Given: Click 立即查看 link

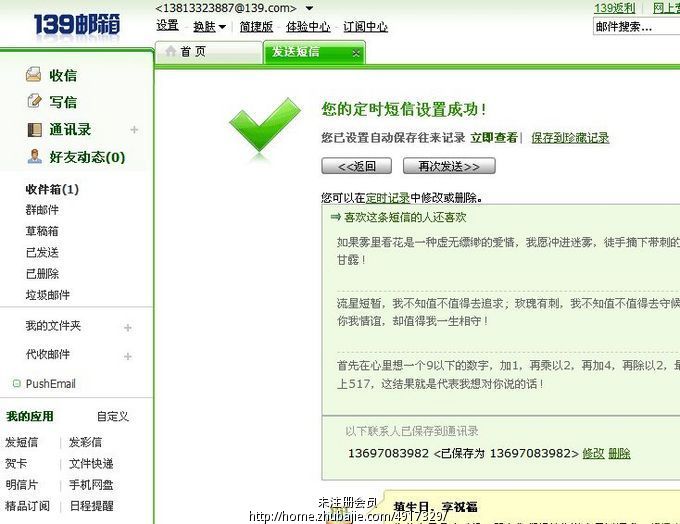Looking at the screenshot, I should click(494, 138).
